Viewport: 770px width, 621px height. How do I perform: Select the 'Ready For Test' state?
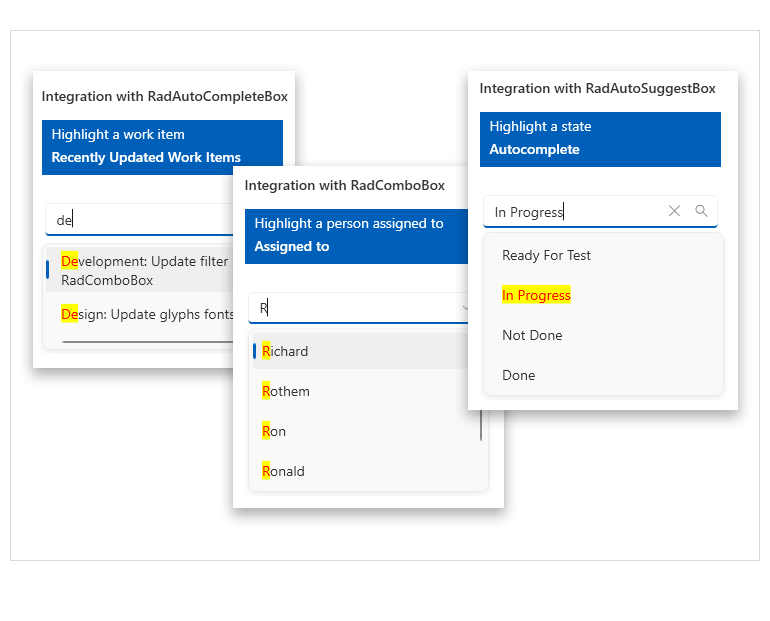(603, 255)
